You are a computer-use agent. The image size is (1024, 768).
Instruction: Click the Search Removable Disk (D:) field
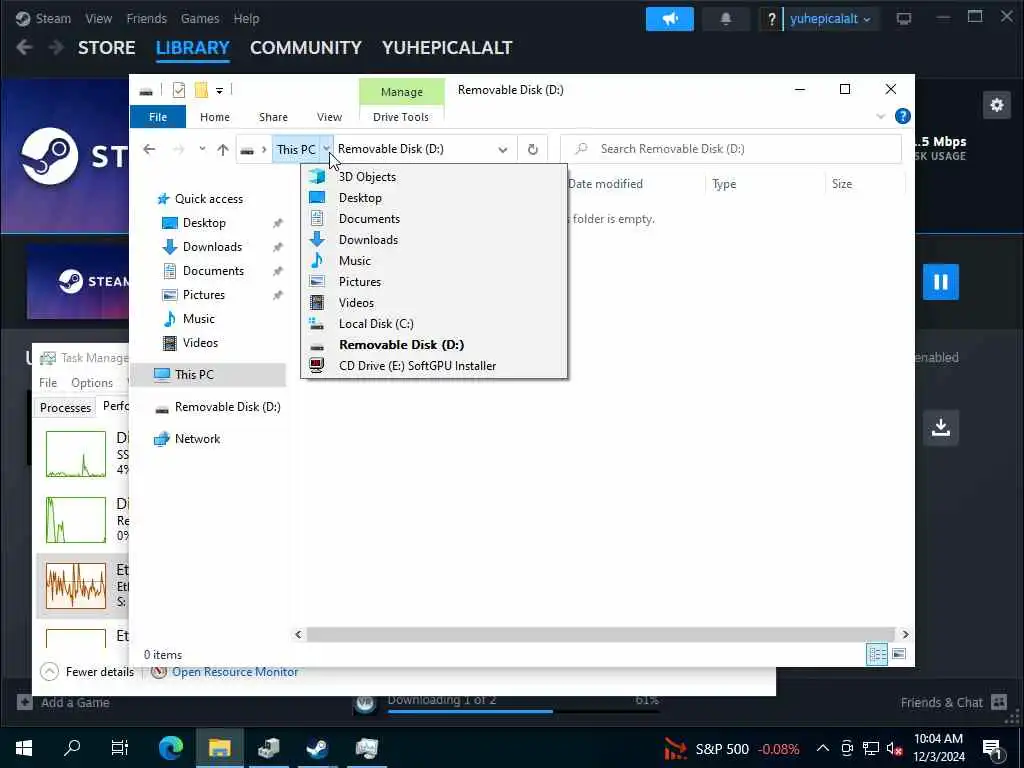[731, 149]
